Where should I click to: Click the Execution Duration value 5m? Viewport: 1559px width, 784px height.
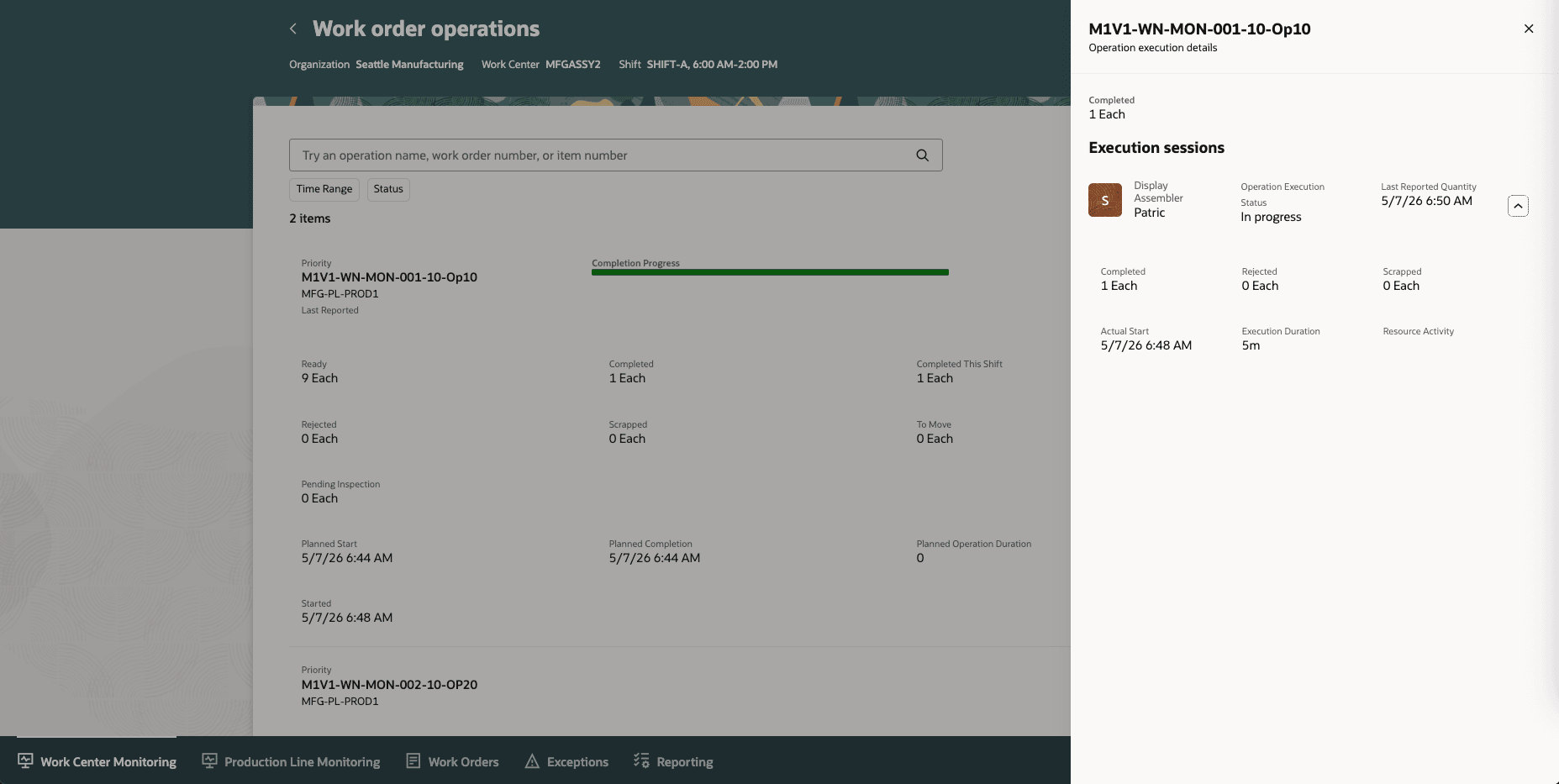(x=1251, y=345)
